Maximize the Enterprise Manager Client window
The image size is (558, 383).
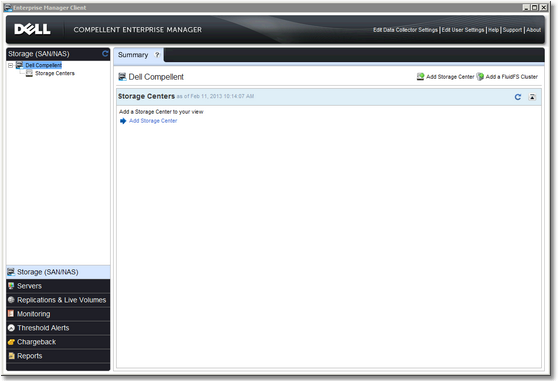535,7
